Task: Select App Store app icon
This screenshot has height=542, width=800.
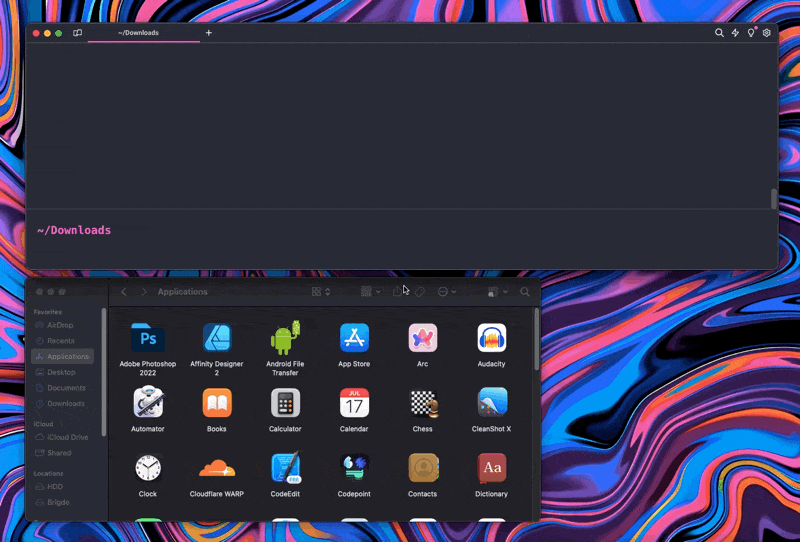Action: tap(354, 338)
